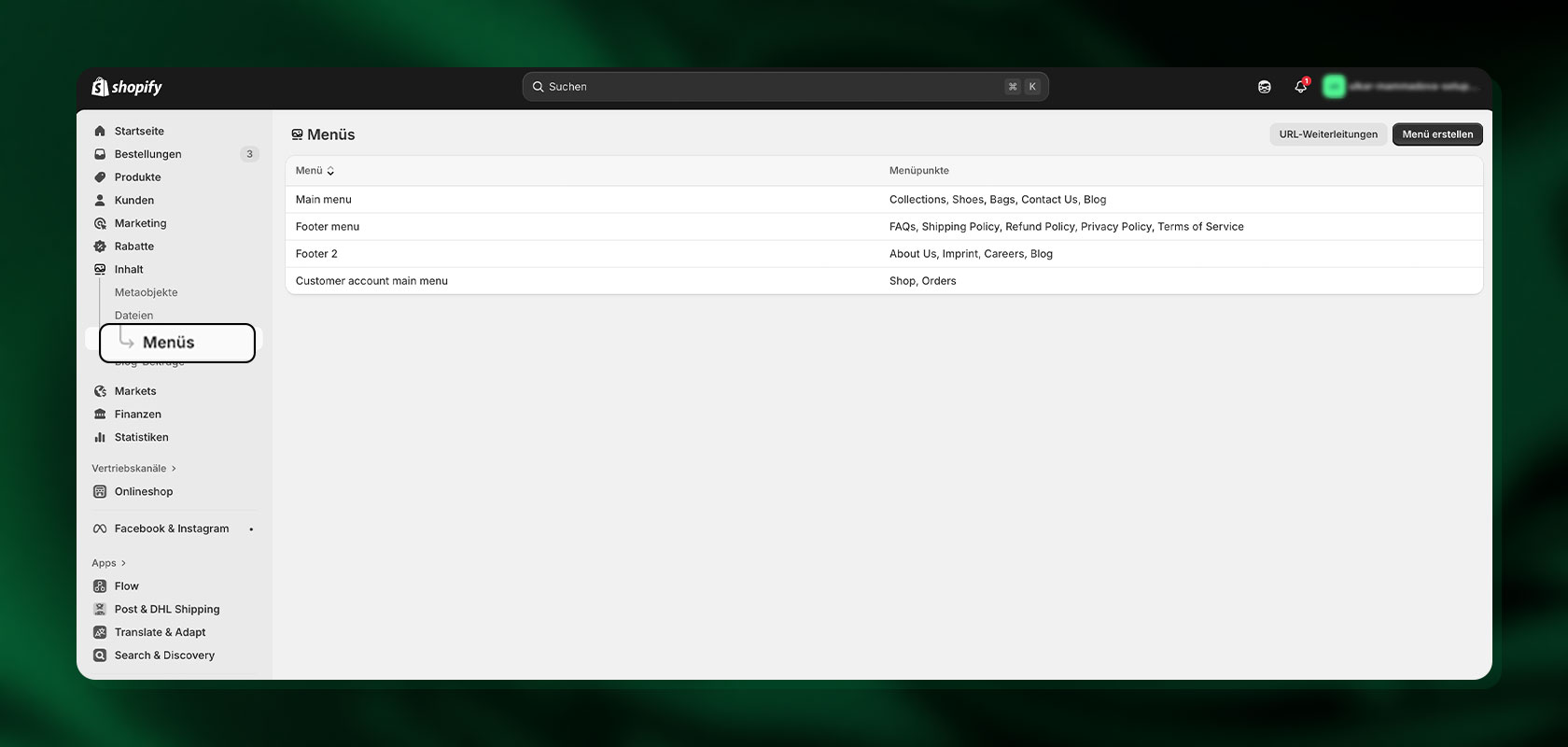The width and height of the screenshot is (1568, 747).
Task: Click the Inhalt content icon
Action: [100, 270]
